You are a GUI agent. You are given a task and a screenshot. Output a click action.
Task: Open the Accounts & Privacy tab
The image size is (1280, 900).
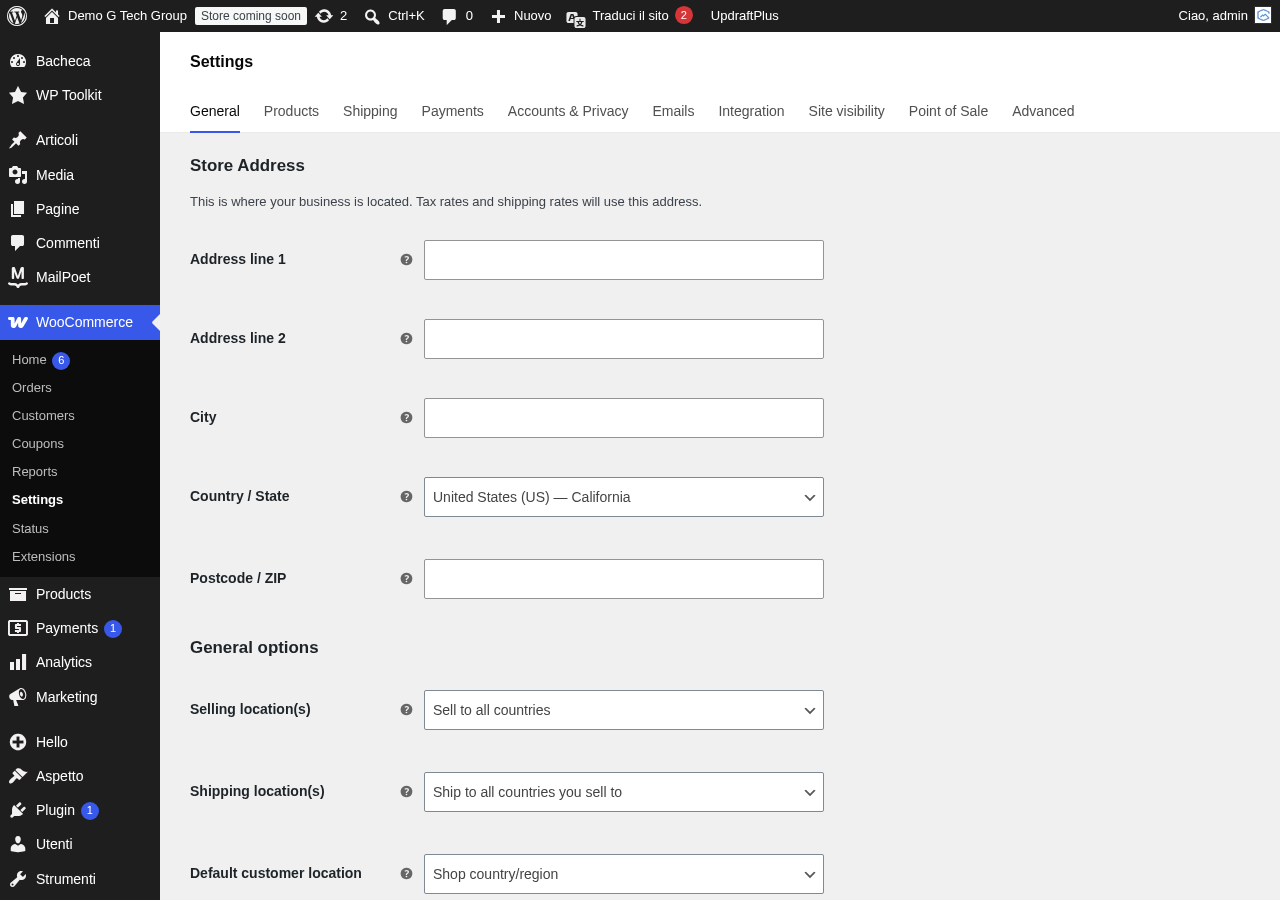coord(568,111)
